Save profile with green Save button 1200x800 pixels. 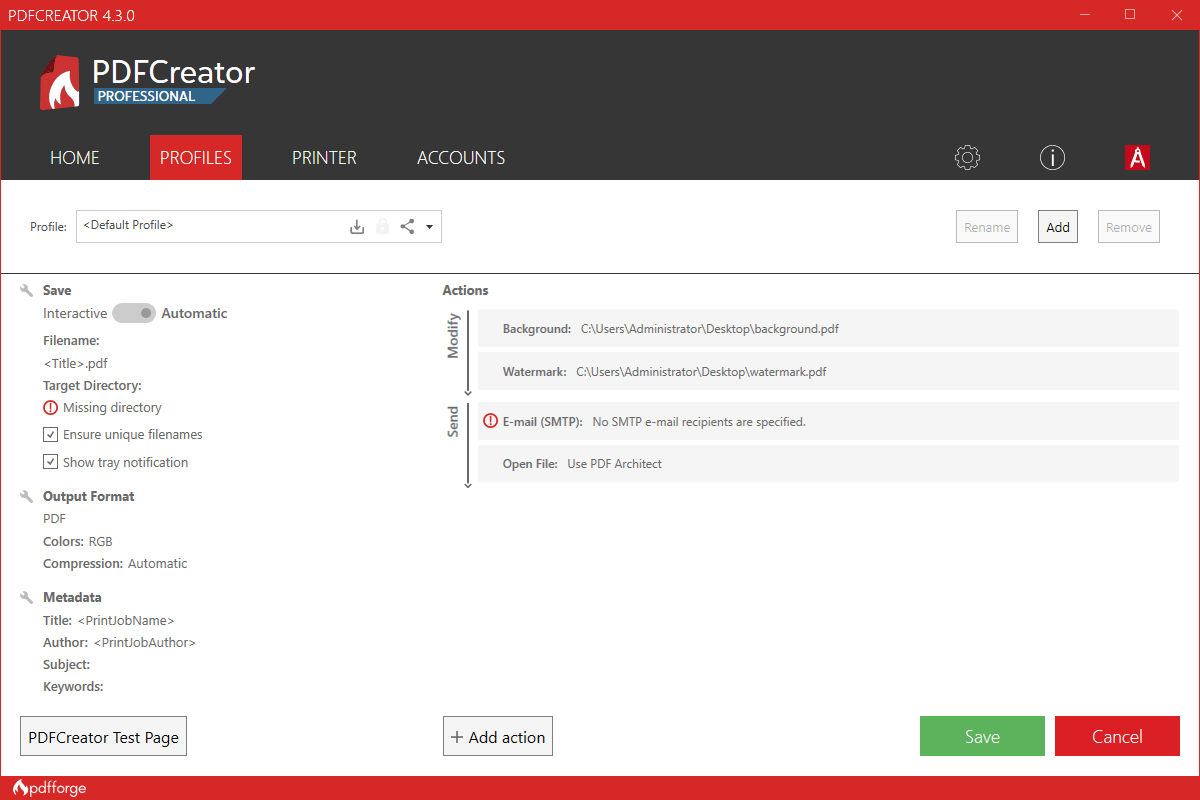click(x=982, y=736)
